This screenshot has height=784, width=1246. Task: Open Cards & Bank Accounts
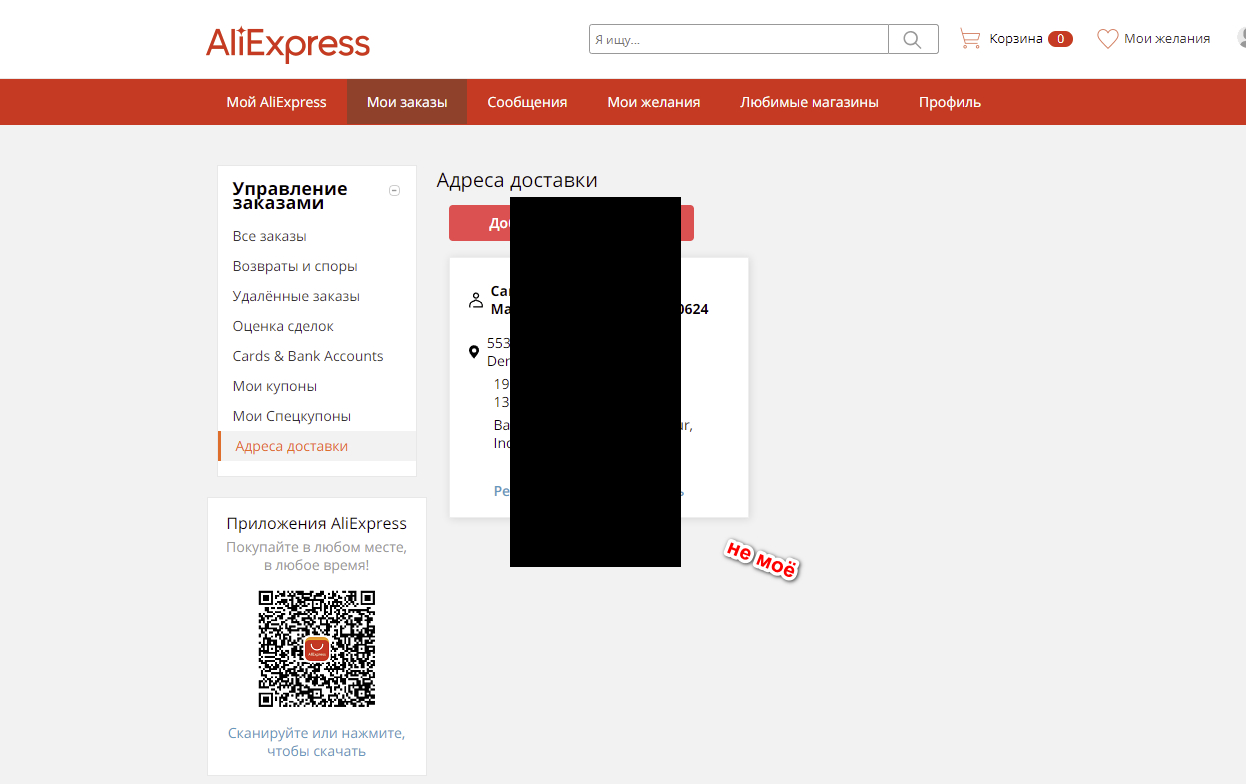click(x=308, y=356)
